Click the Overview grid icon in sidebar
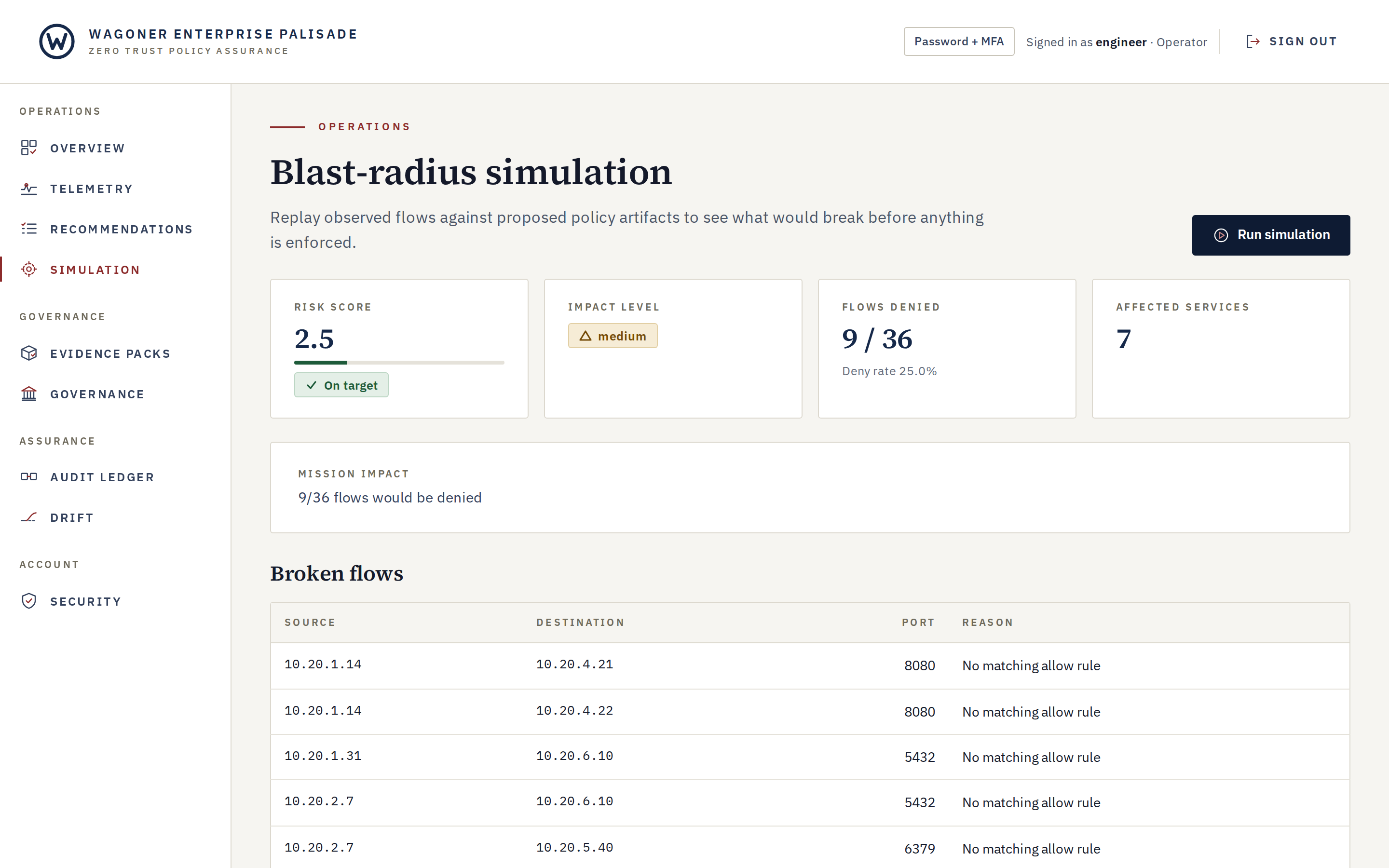The image size is (1389, 868). tap(29, 148)
